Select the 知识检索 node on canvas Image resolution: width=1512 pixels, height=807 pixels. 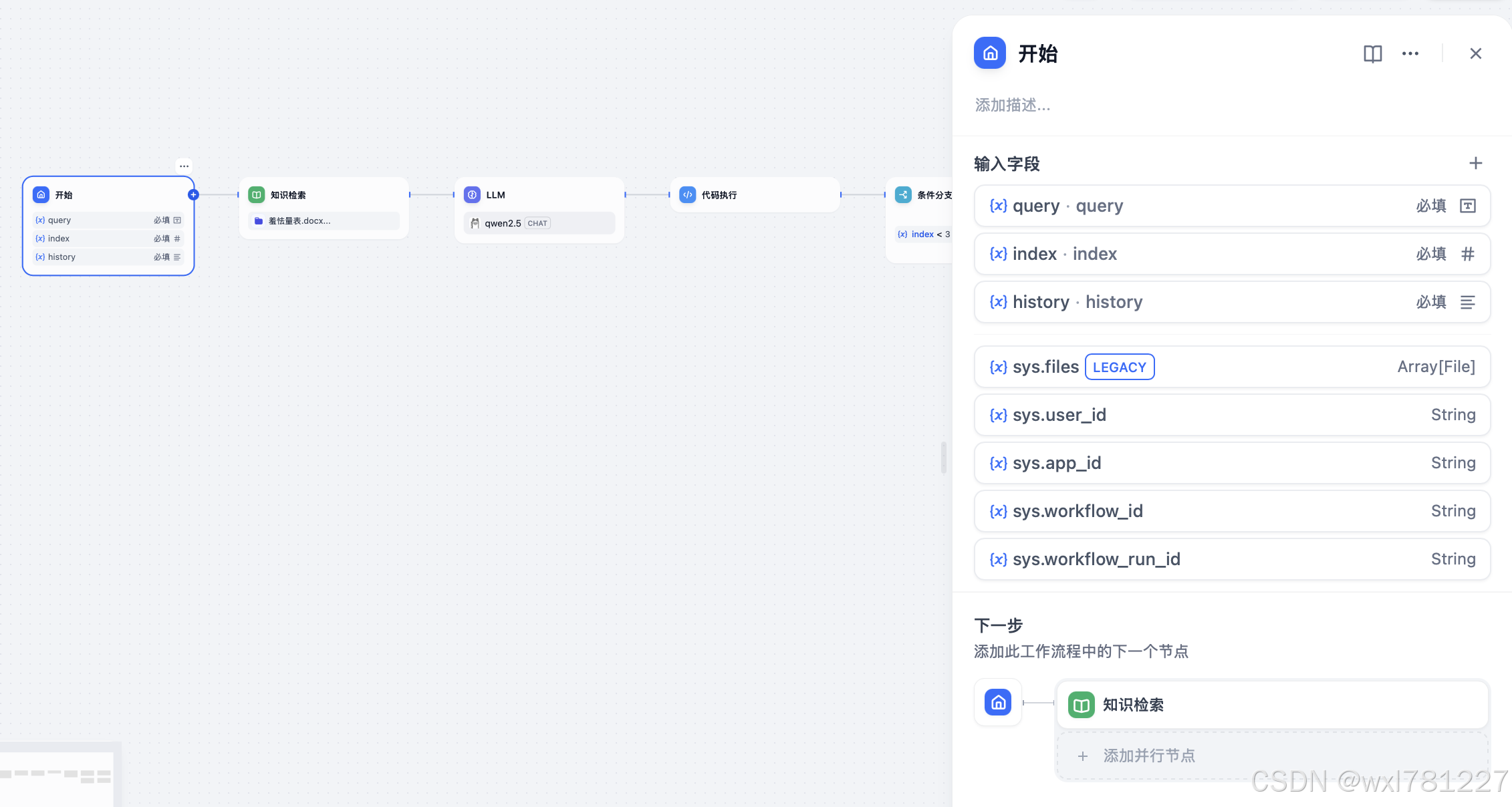pos(324,208)
